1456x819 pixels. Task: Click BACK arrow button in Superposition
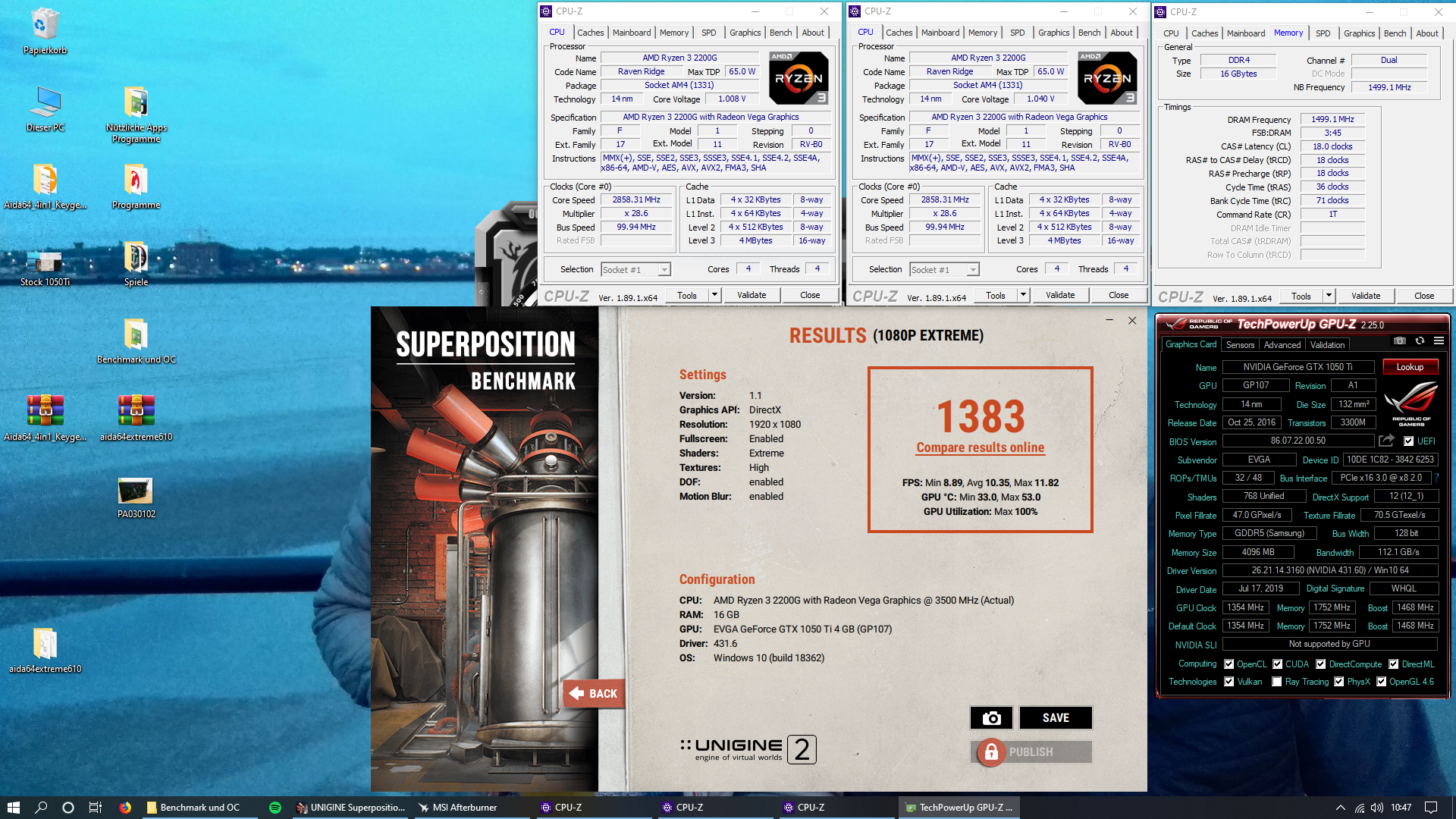[594, 693]
